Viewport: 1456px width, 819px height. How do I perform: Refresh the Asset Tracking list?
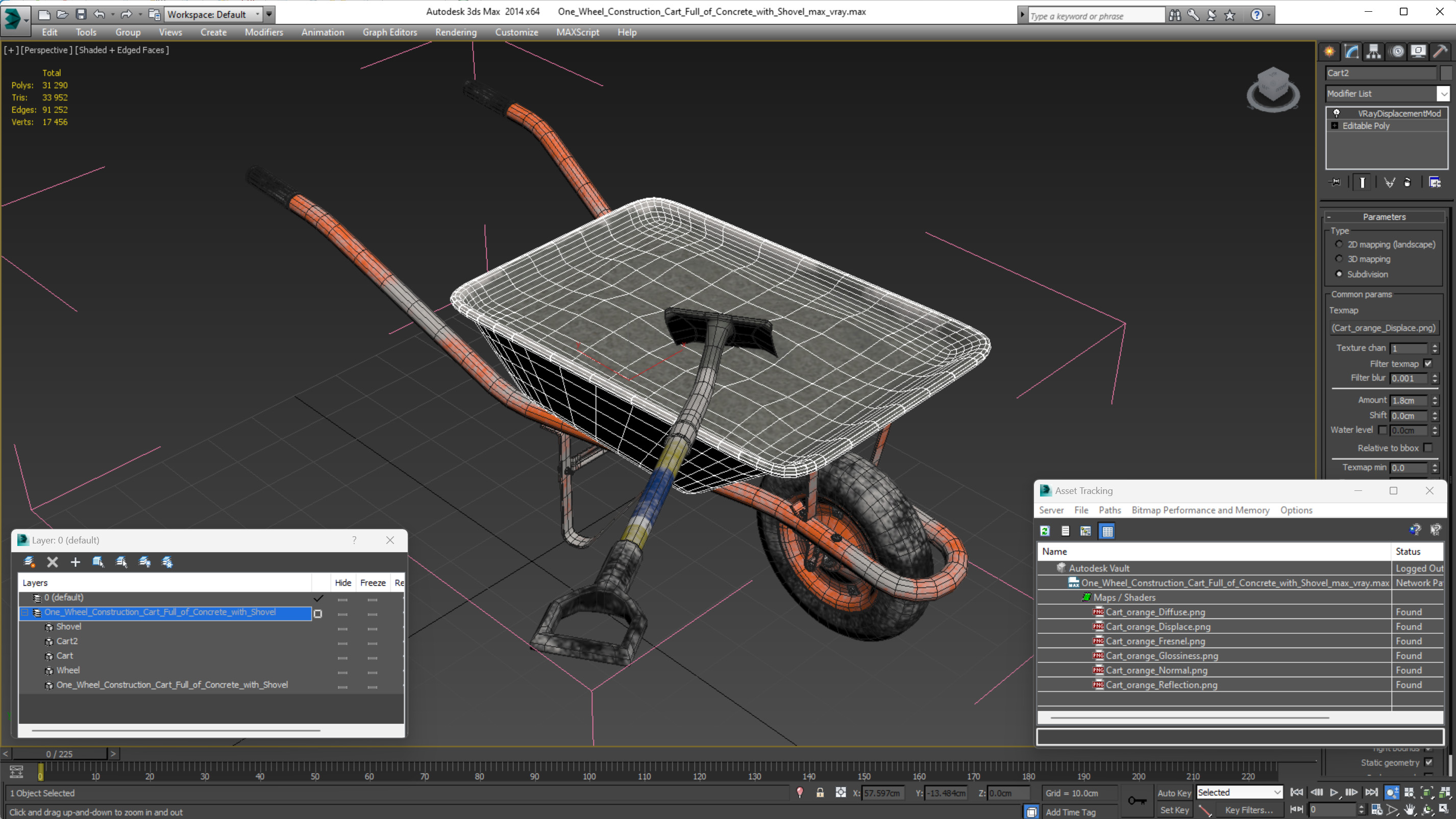1045,531
